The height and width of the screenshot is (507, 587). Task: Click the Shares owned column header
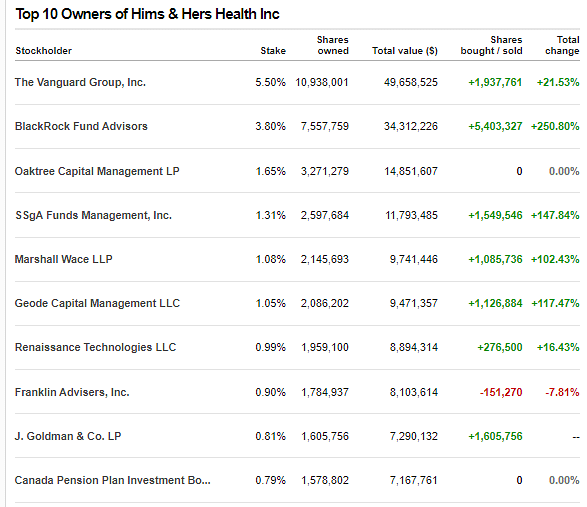pos(333,45)
